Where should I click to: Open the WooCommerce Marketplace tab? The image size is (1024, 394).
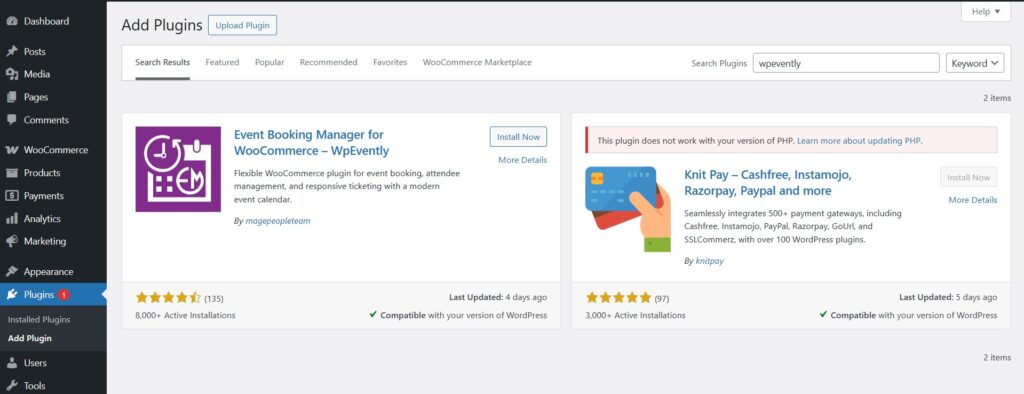(477, 63)
